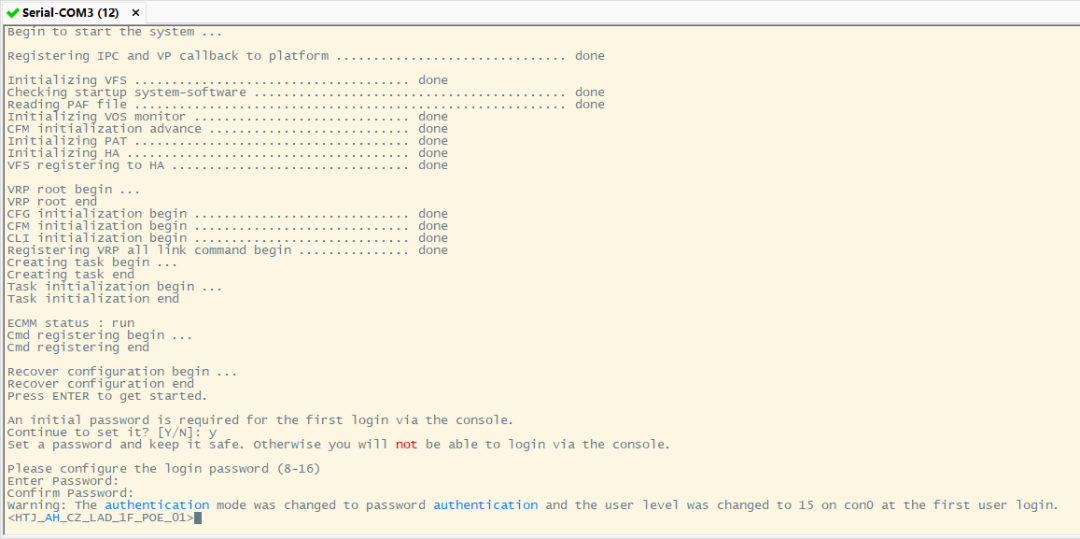
Task: Click the "VRP root begin" line
Action: pos(73,189)
